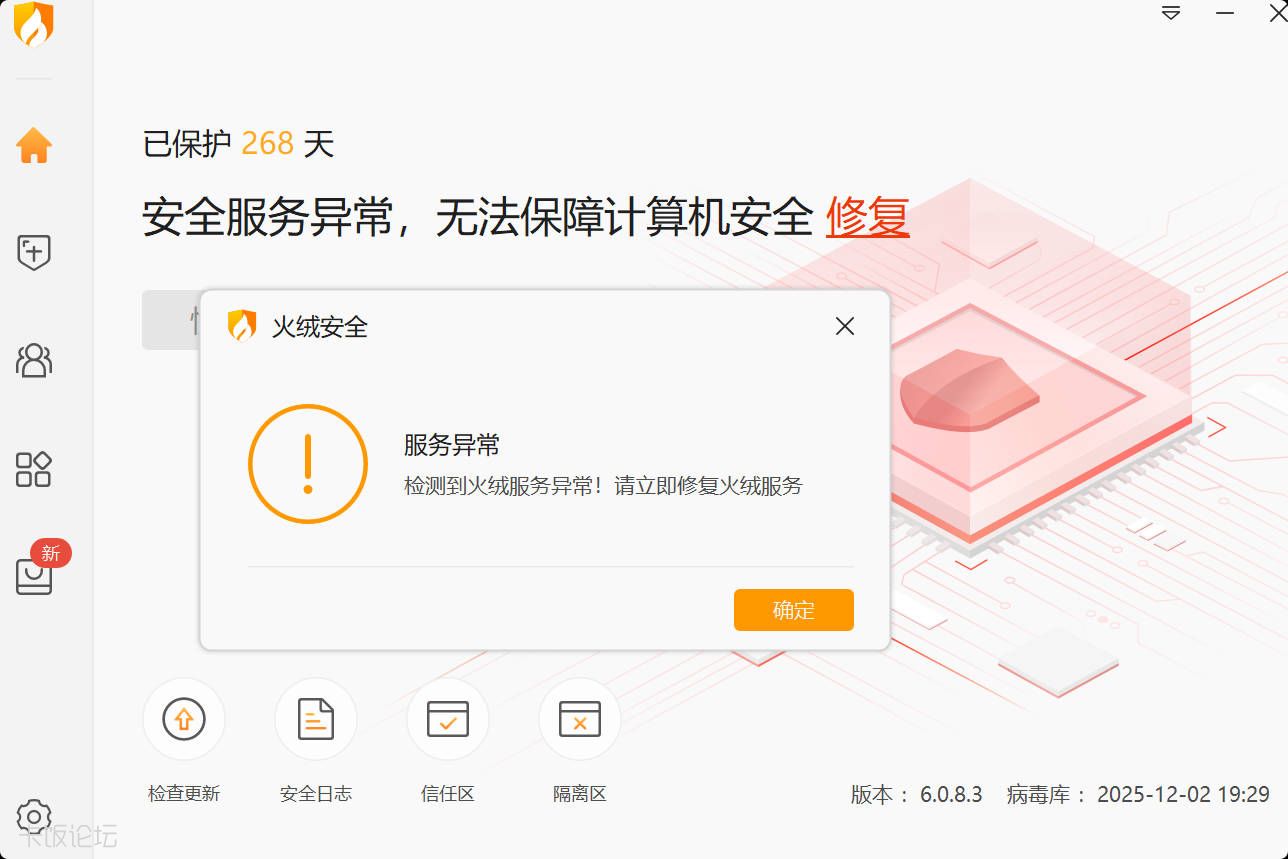
Task: Expand the main menu dropdown triangle
Action: (1171, 13)
